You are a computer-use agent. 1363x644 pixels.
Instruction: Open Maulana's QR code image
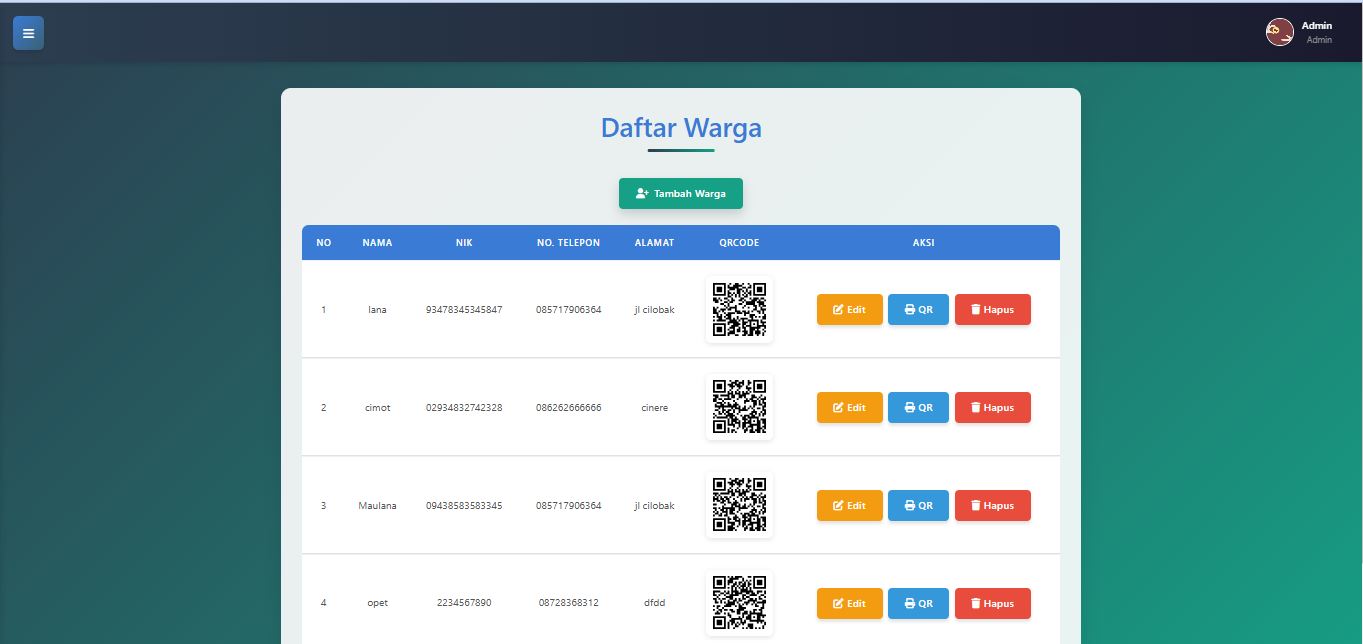[739, 505]
